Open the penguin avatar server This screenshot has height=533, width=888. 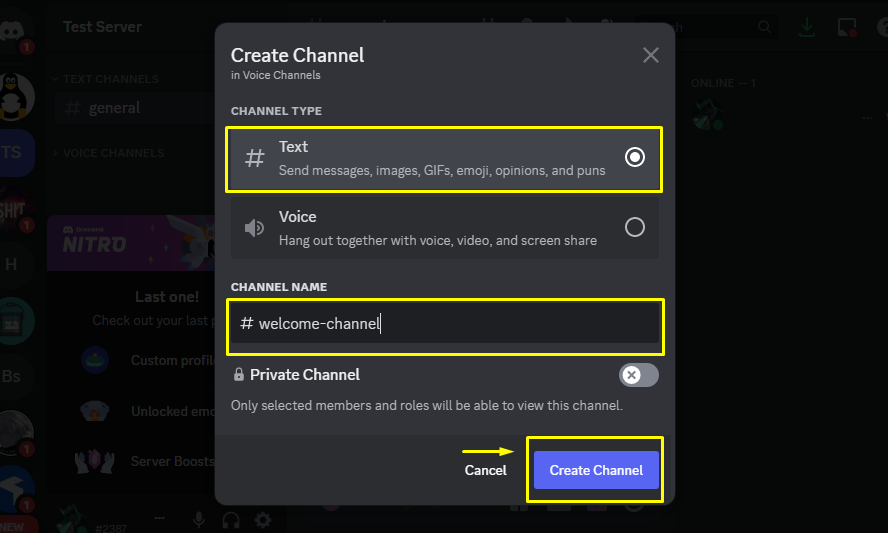pos(15,97)
